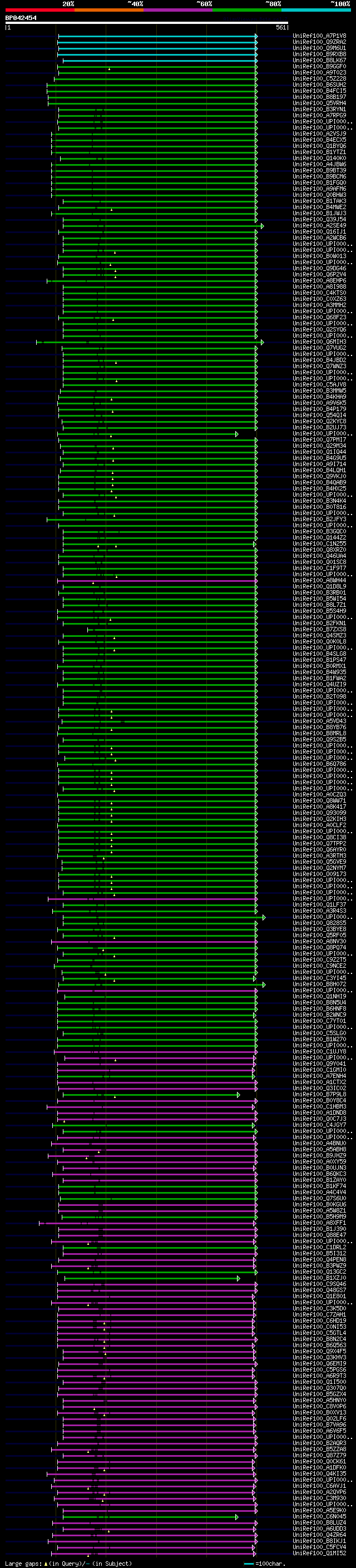Select the UniRef100_Q1BYQ6 label

click(x=319, y=146)
